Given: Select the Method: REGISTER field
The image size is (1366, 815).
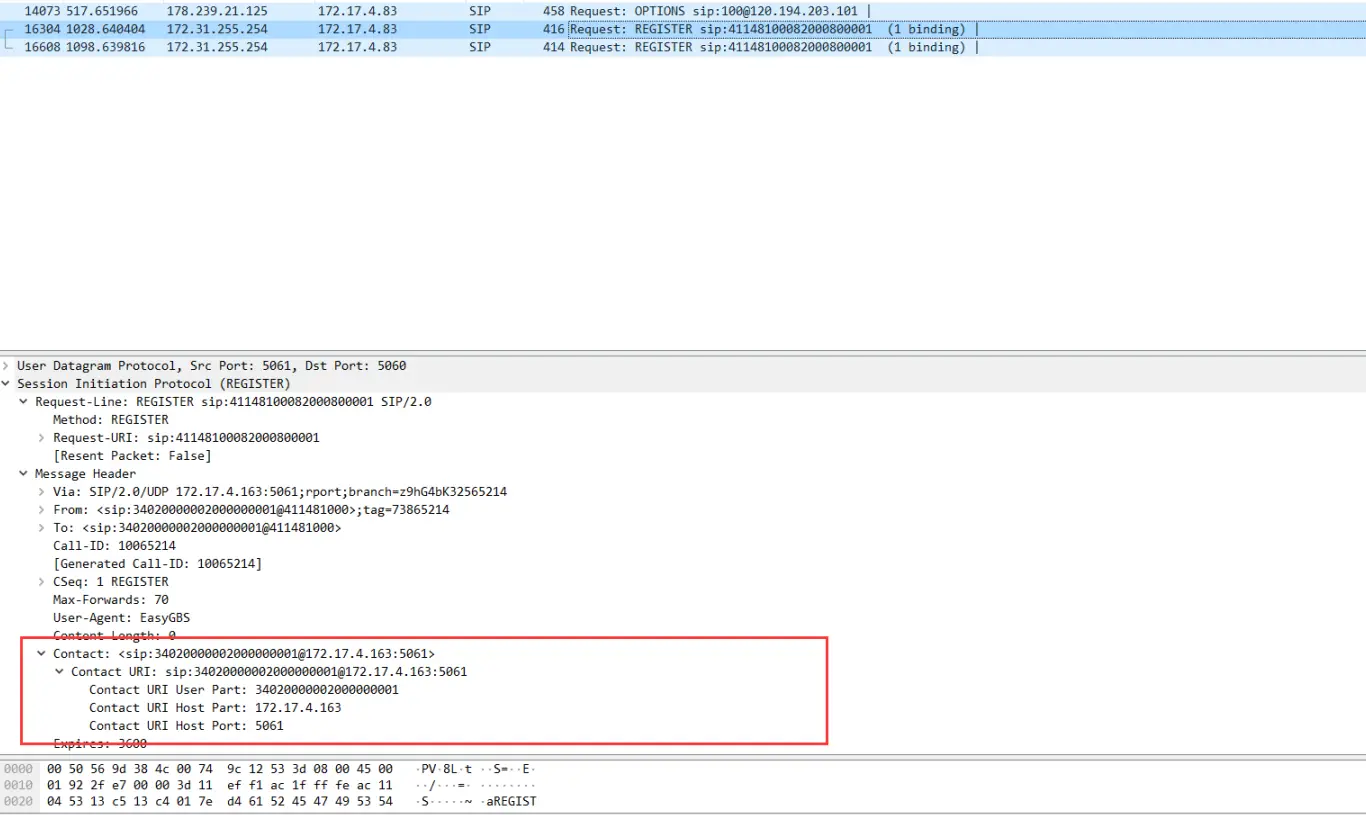Looking at the screenshot, I should [x=110, y=420].
